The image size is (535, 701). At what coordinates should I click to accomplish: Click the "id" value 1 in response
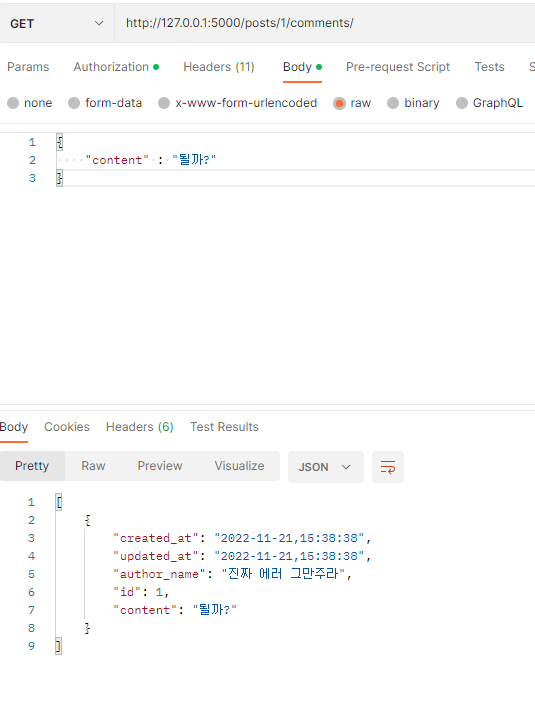(159, 592)
